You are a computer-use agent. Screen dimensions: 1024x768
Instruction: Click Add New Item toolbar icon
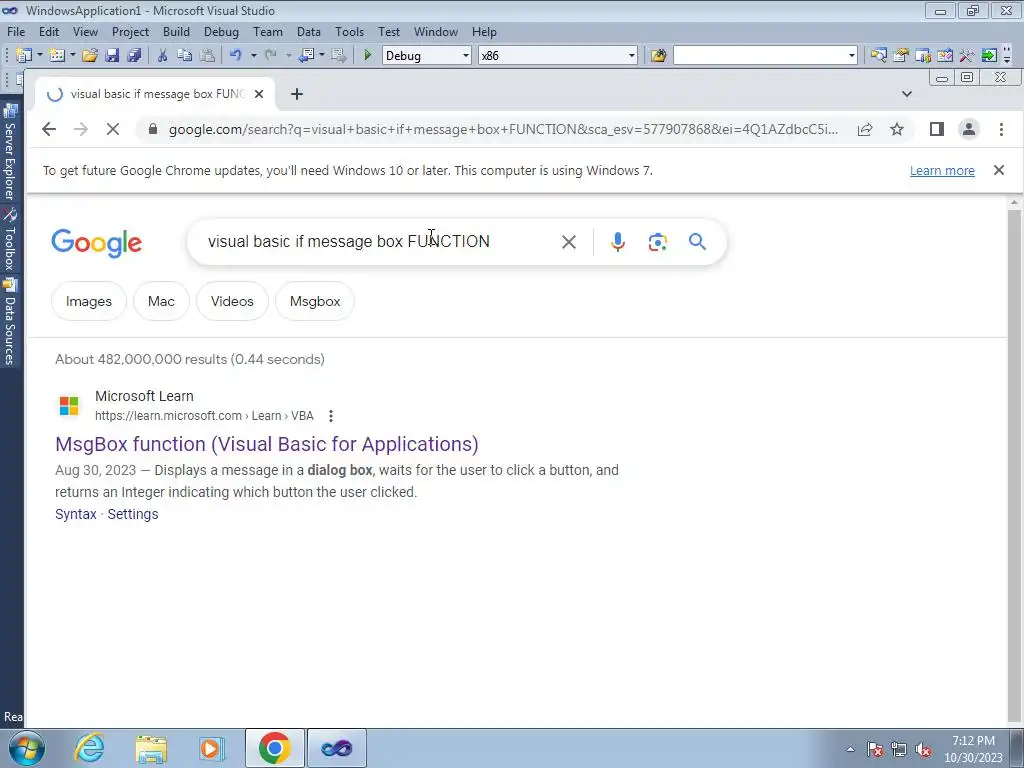(x=57, y=56)
